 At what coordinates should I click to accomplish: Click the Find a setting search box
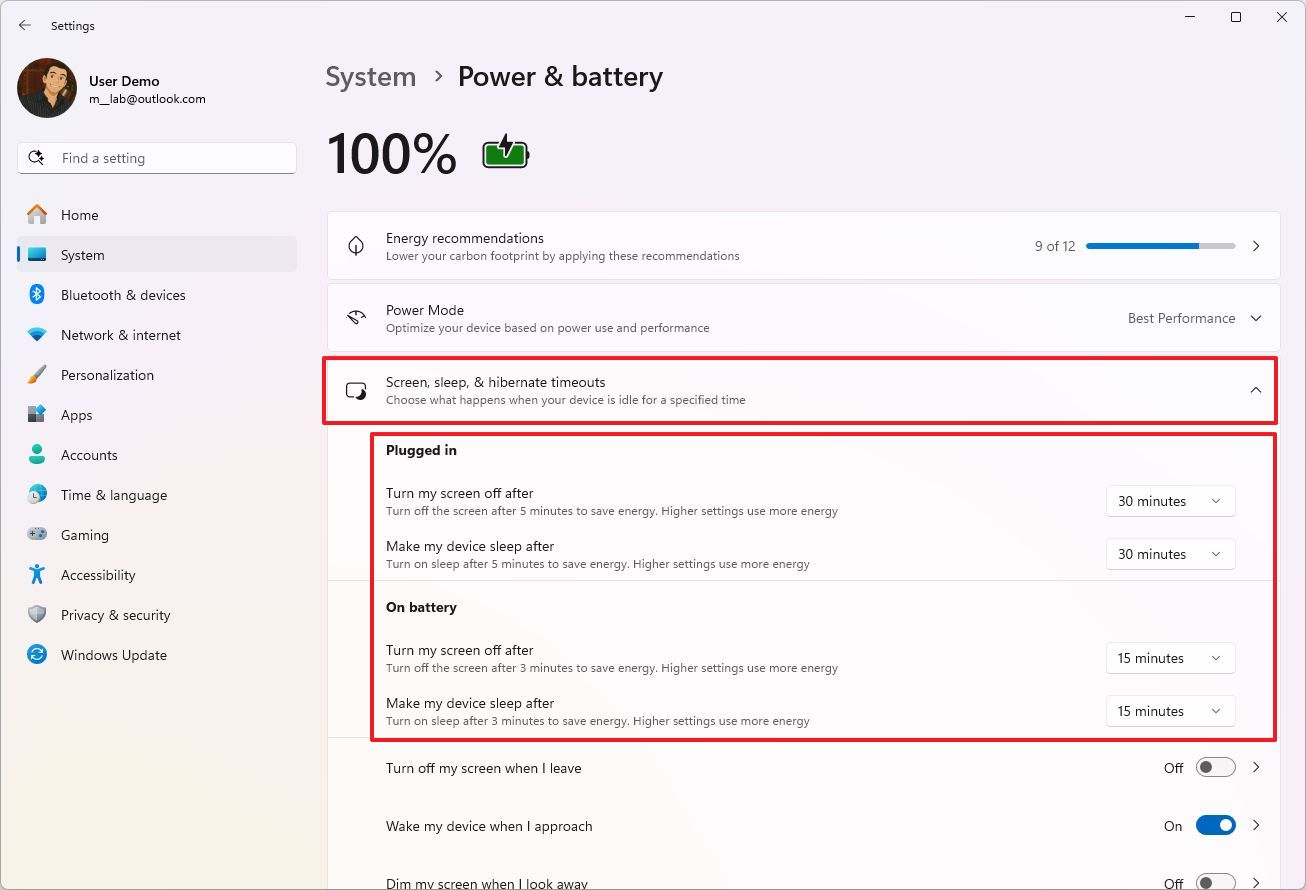tap(156, 157)
